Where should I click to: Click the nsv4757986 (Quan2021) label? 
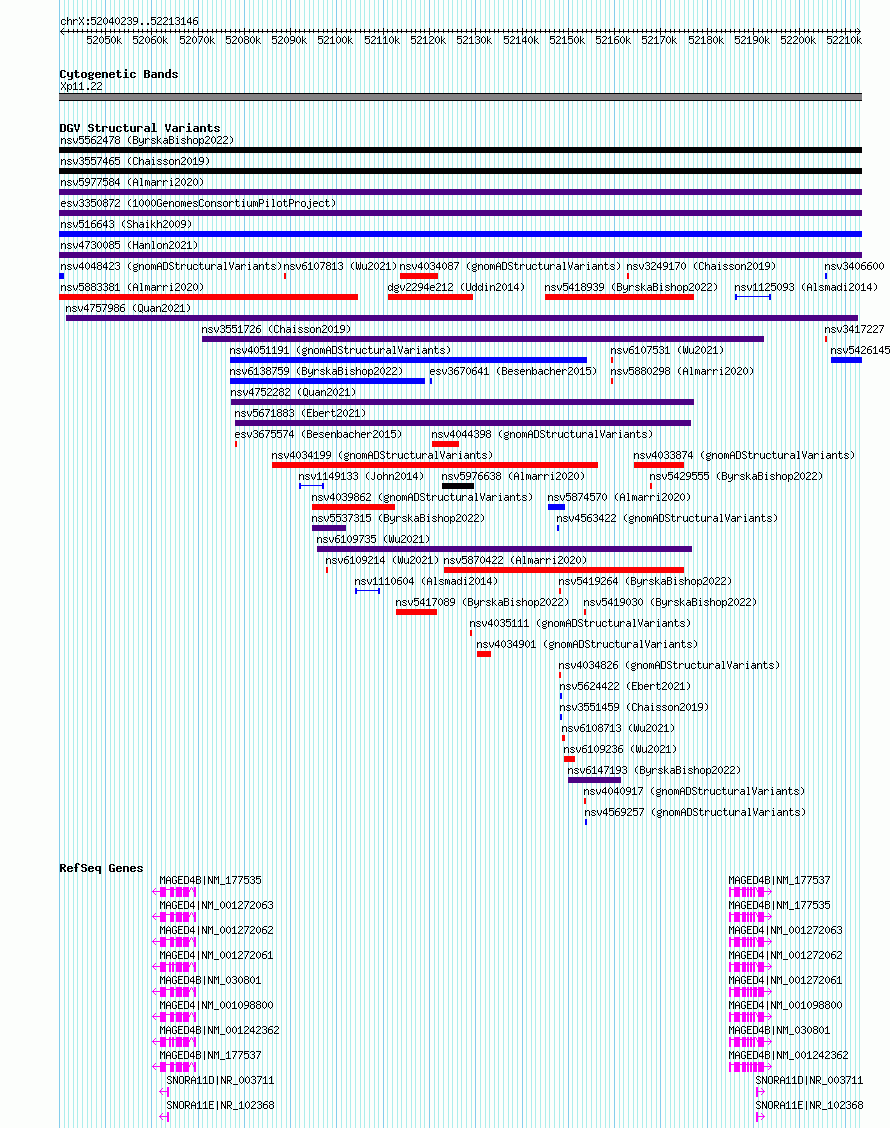(x=128, y=308)
